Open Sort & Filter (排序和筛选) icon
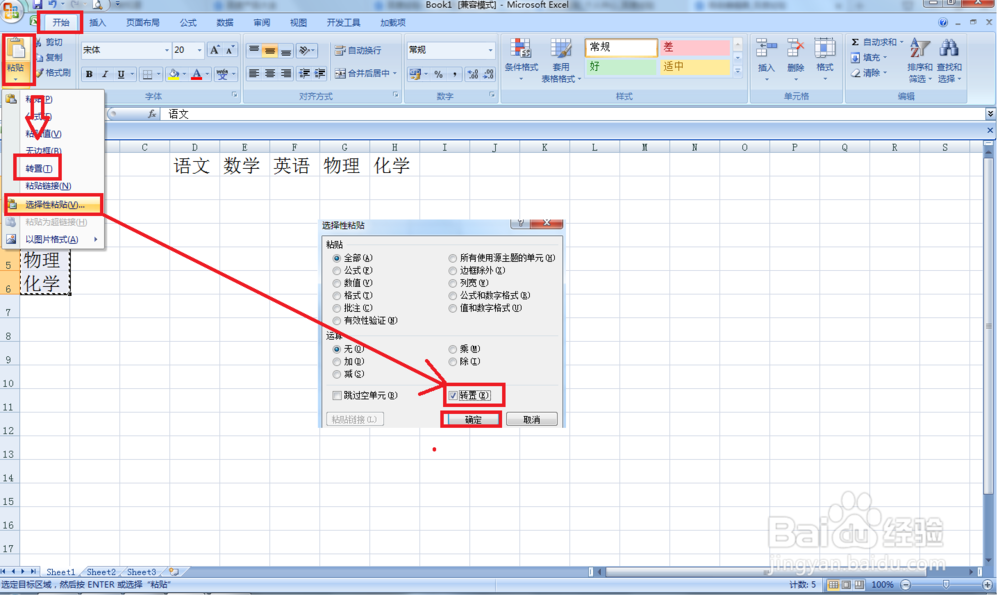 [x=919, y=48]
